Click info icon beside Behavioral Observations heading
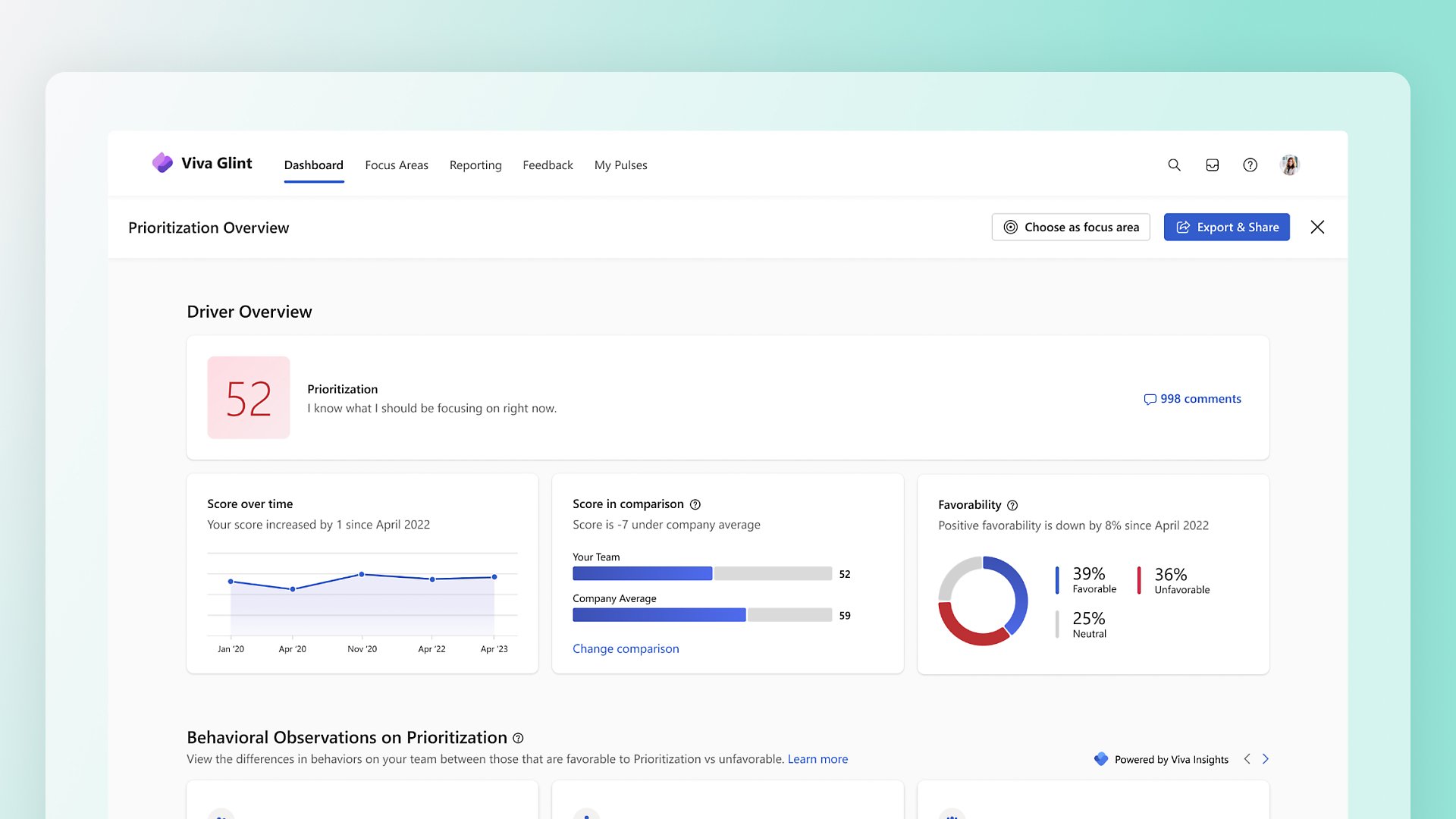Image resolution: width=1456 pixels, height=819 pixels. coord(518,738)
